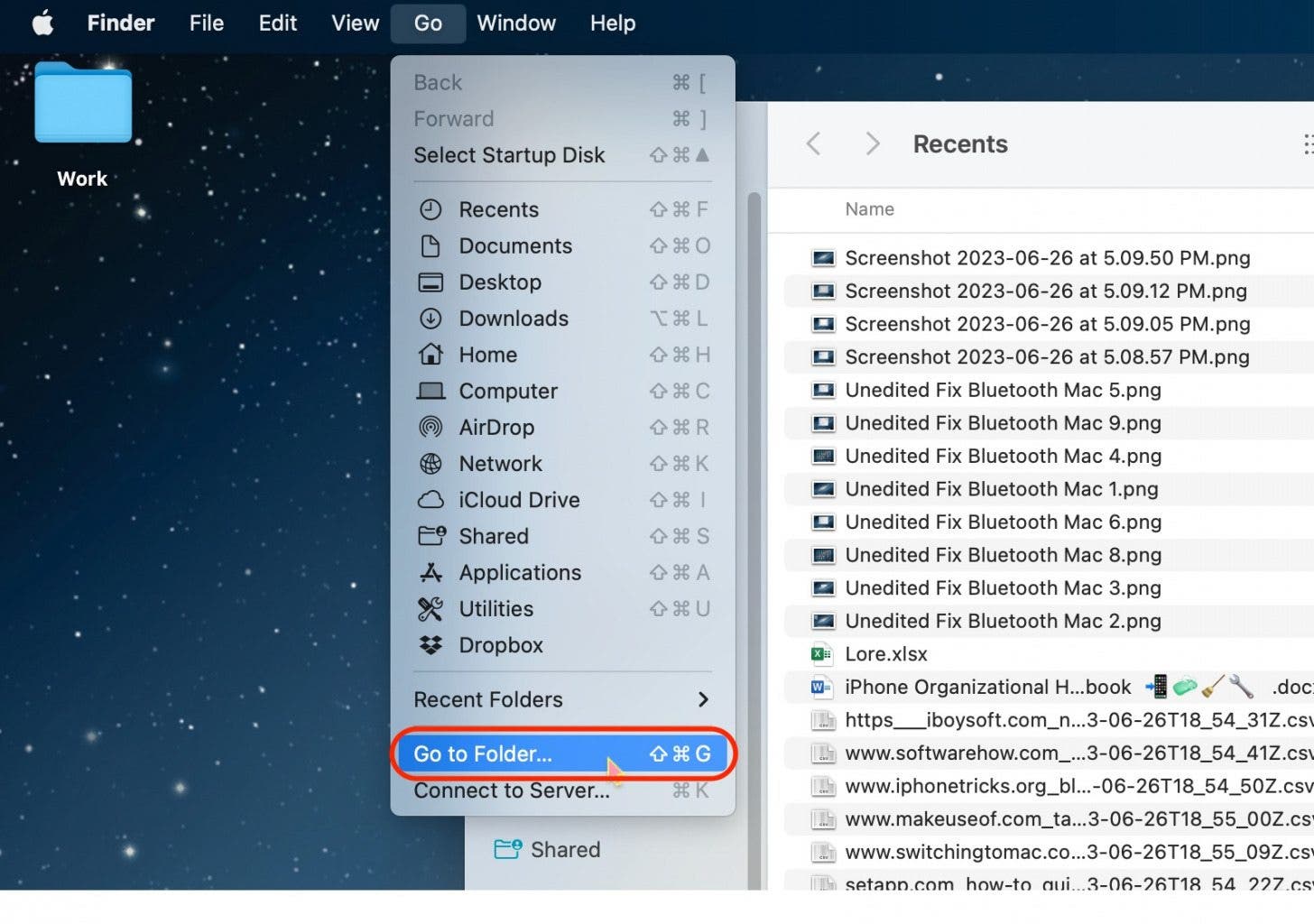This screenshot has height=924, width=1314.
Task: Select Downloads from the Go menu
Action: [x=513, y=319]
